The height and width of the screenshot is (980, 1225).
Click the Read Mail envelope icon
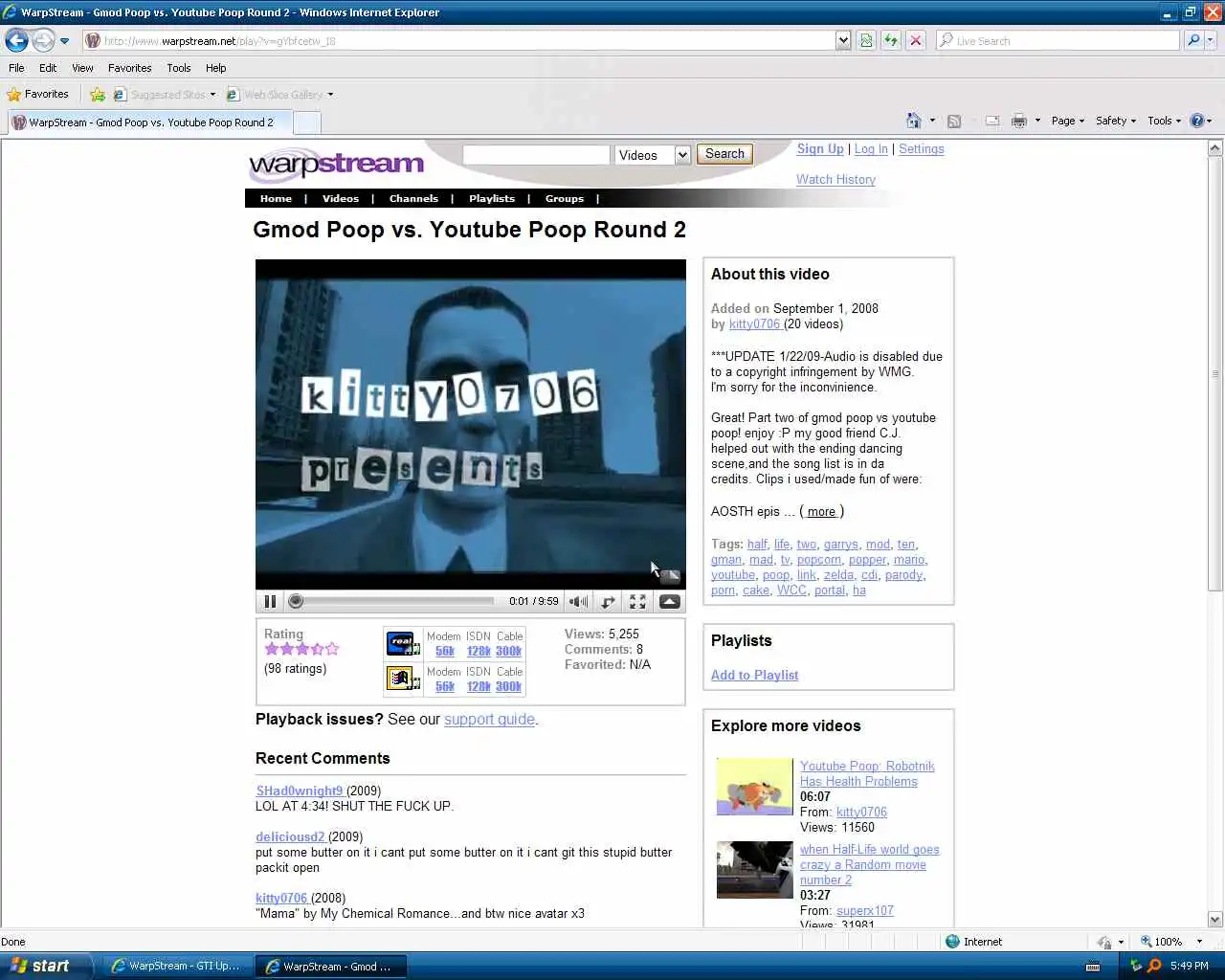point(992,121)
